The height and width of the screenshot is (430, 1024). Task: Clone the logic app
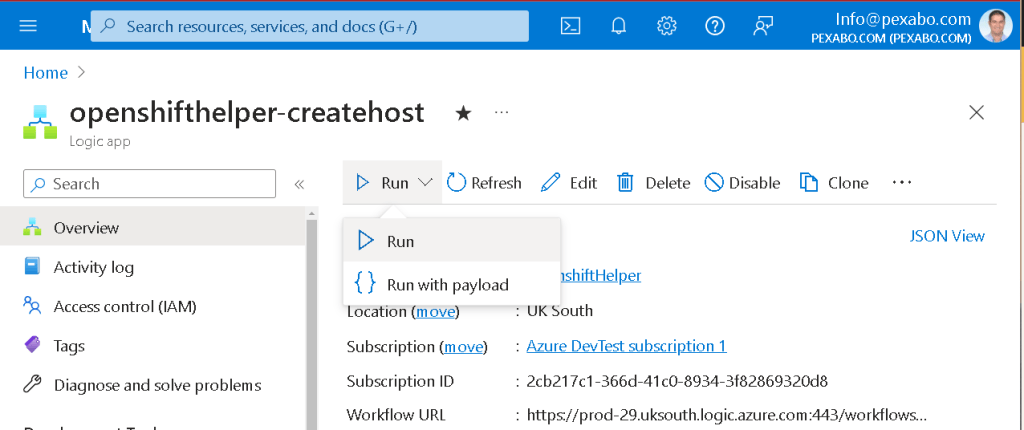coord(834,183)
